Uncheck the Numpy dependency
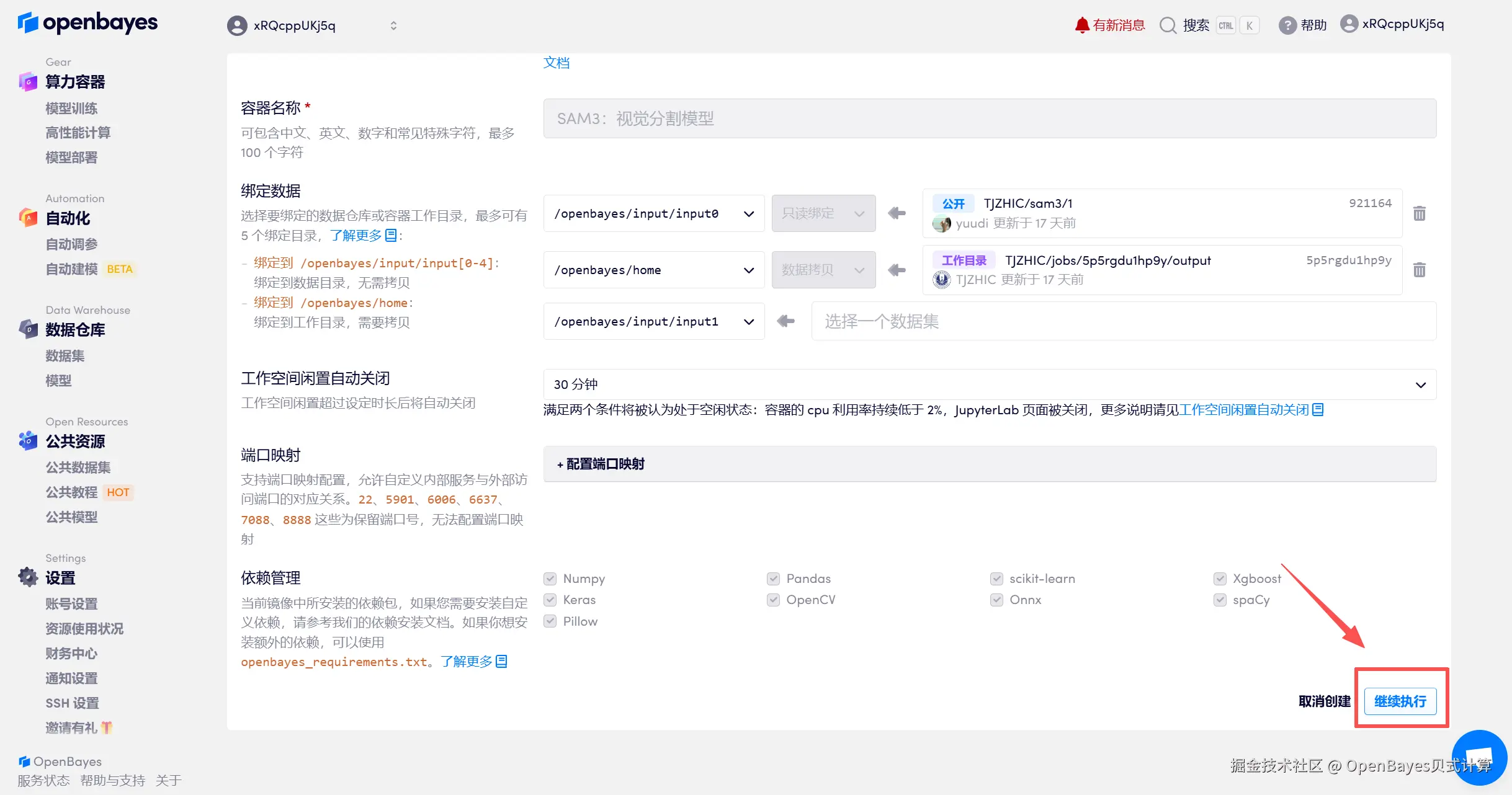This screenshot has width=1512, height=795. coord(550,578)
